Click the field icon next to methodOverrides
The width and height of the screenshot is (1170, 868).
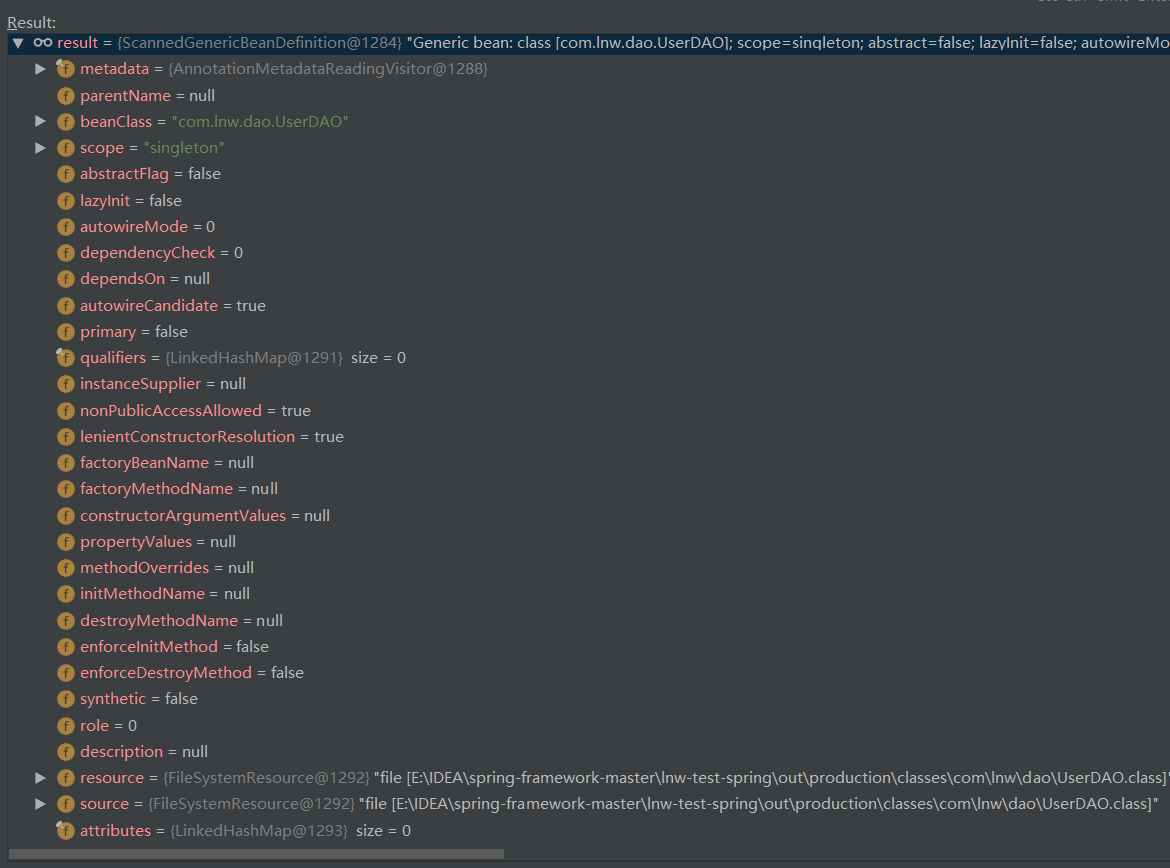point(66,568)
